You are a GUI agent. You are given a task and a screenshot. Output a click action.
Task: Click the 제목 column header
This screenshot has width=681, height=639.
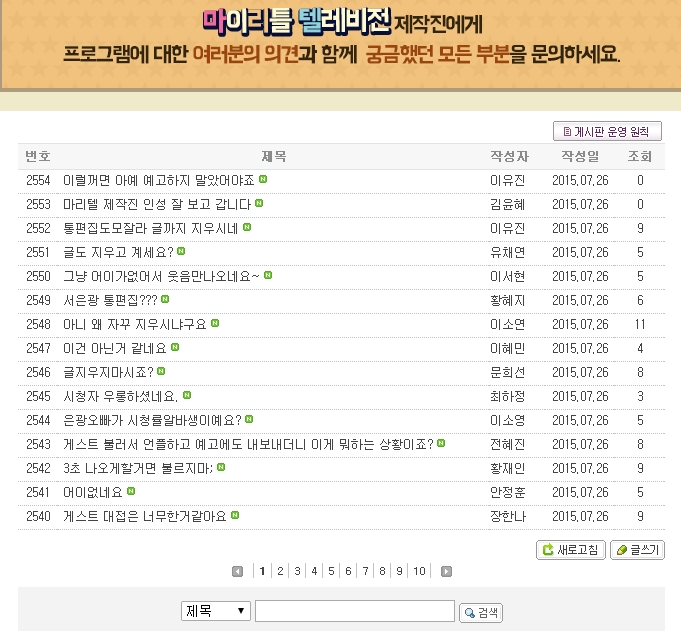(274, 156)
